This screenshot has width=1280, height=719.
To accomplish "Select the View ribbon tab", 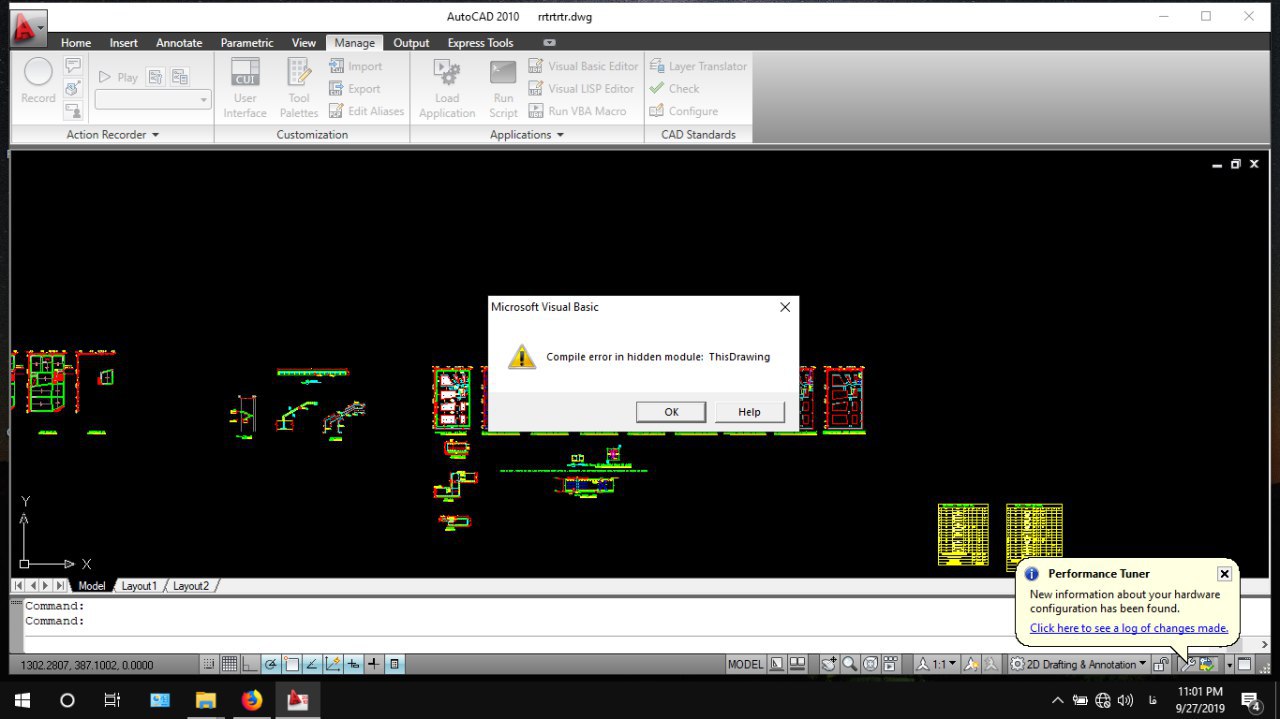I will point(304,43).
